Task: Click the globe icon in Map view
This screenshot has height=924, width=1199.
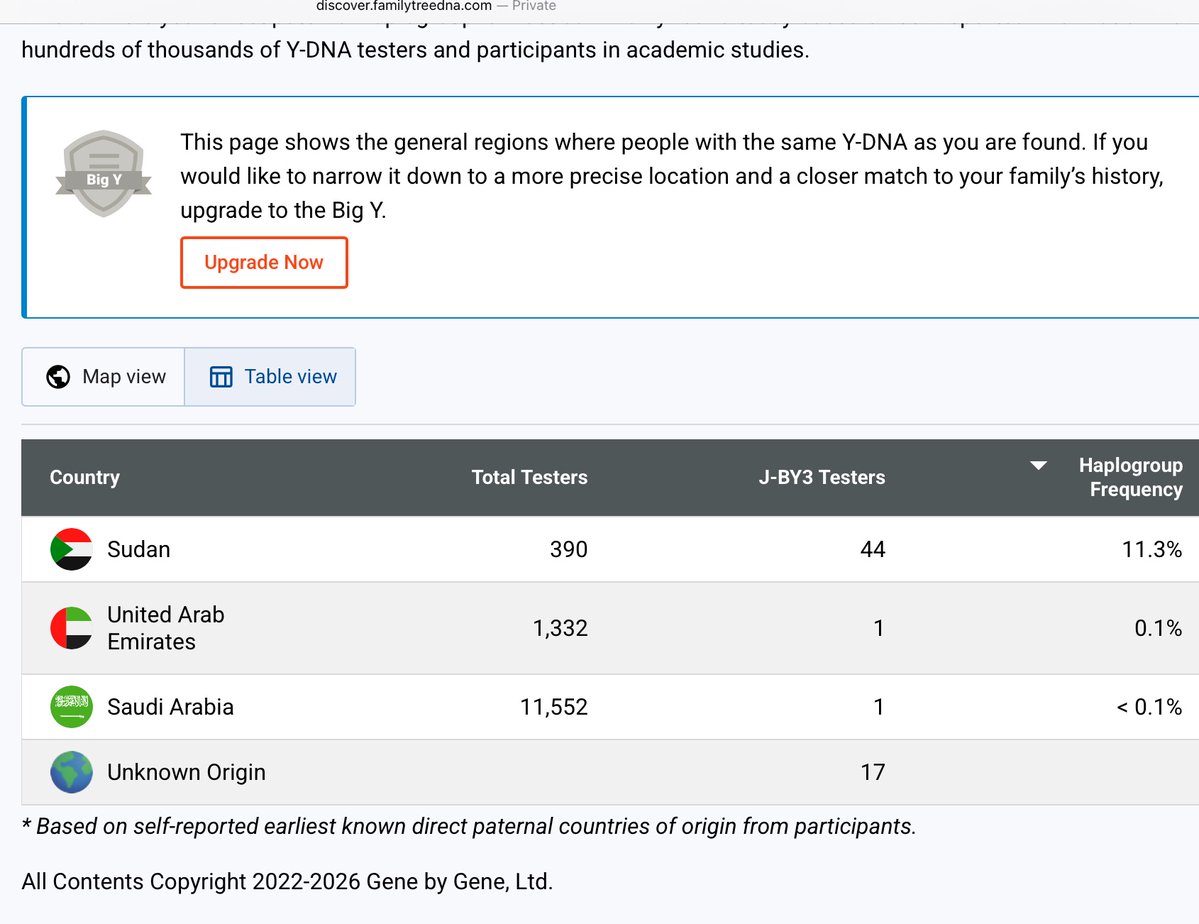Action: tap(58, 377)
